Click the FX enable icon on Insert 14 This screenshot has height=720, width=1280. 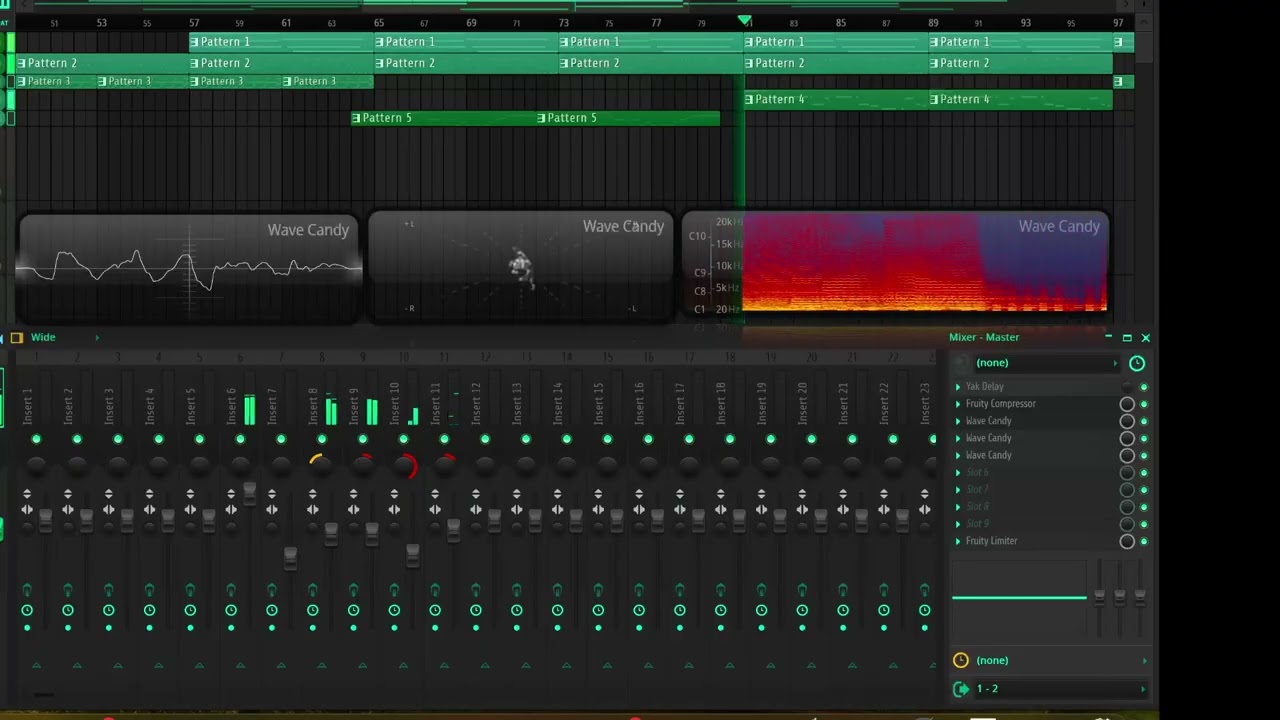tap(557, 590)
